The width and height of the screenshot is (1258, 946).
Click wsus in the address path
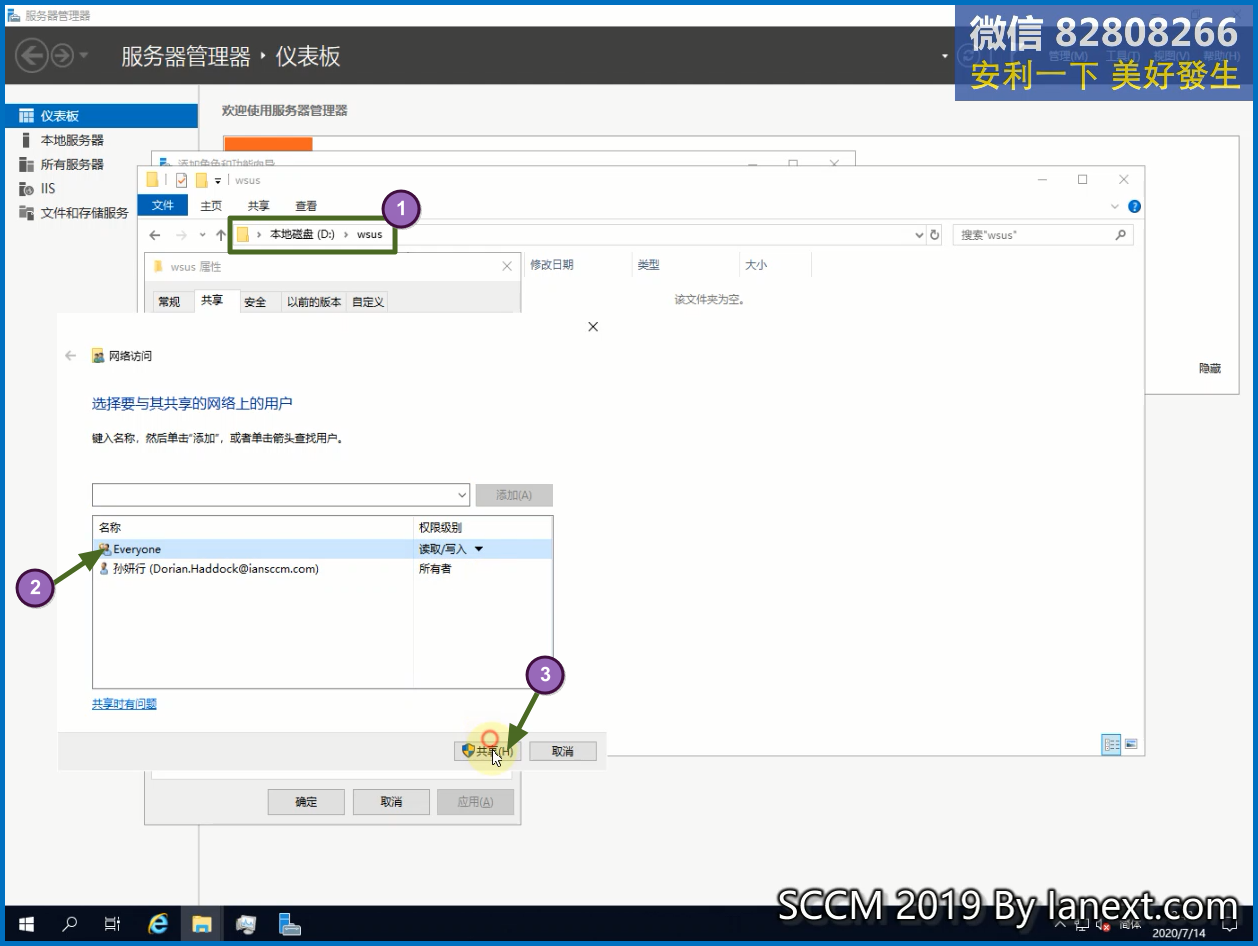coord(369,234)
